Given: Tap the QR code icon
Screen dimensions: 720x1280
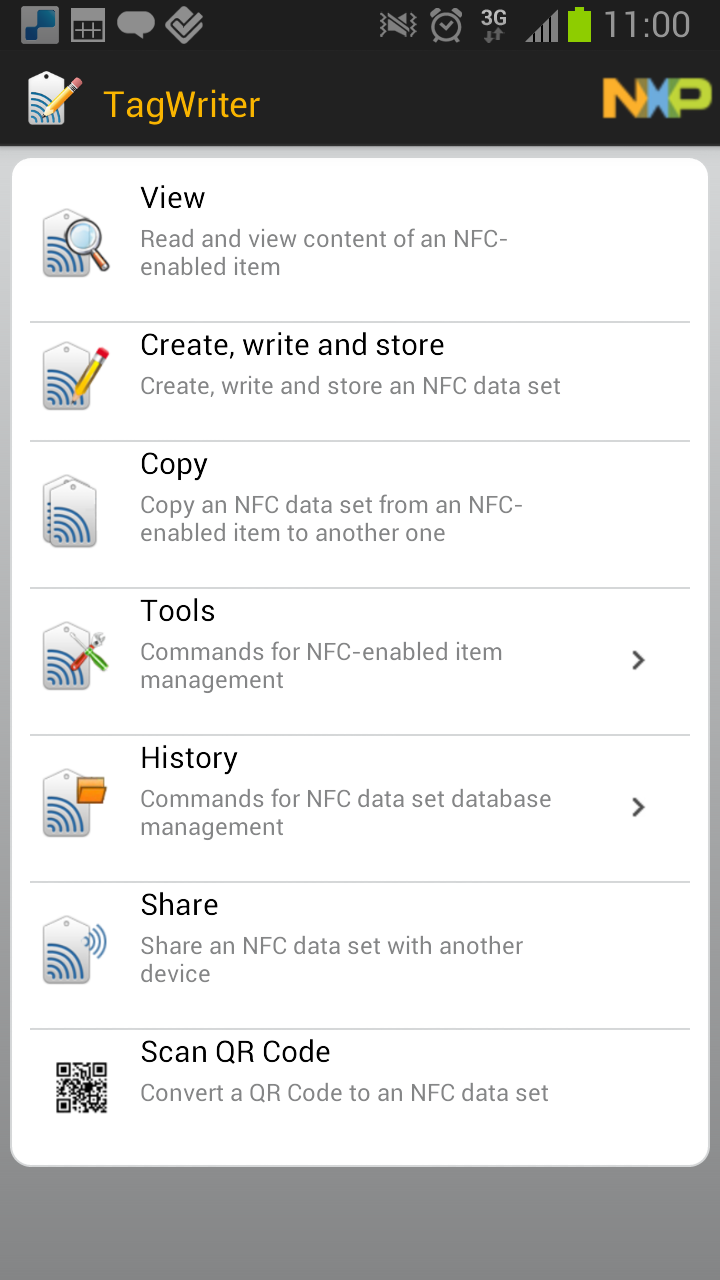Looking at the screenshot, I should click(81, 1087).
